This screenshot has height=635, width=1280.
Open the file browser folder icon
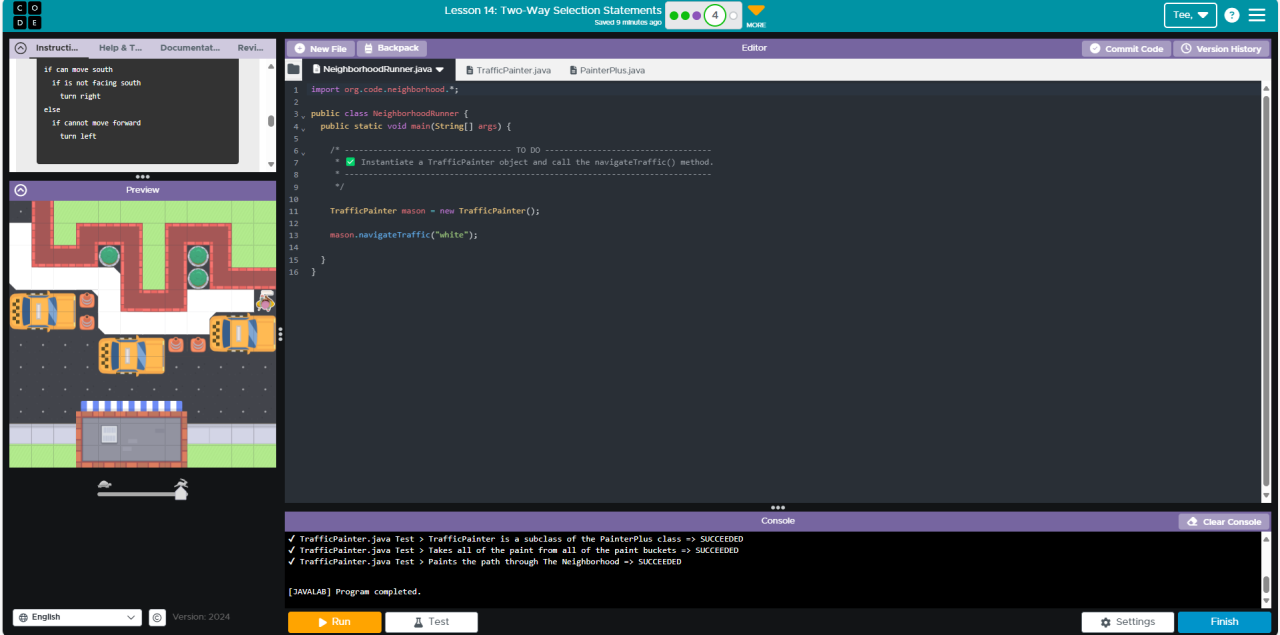point(293,70)
